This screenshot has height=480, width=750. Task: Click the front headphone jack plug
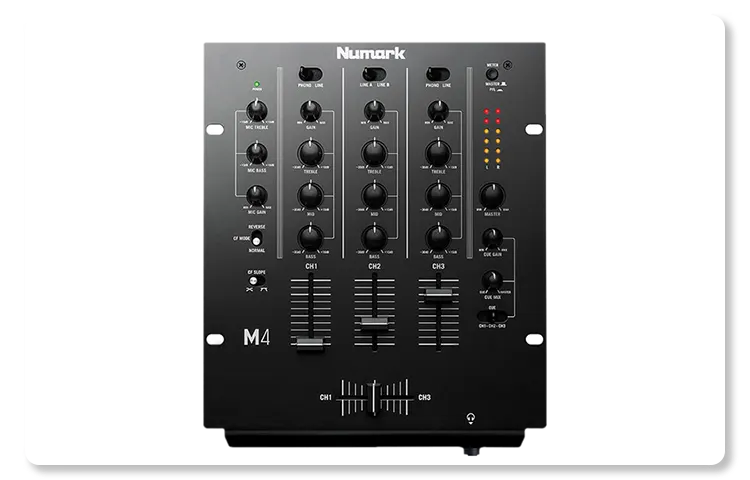(471, 451)
